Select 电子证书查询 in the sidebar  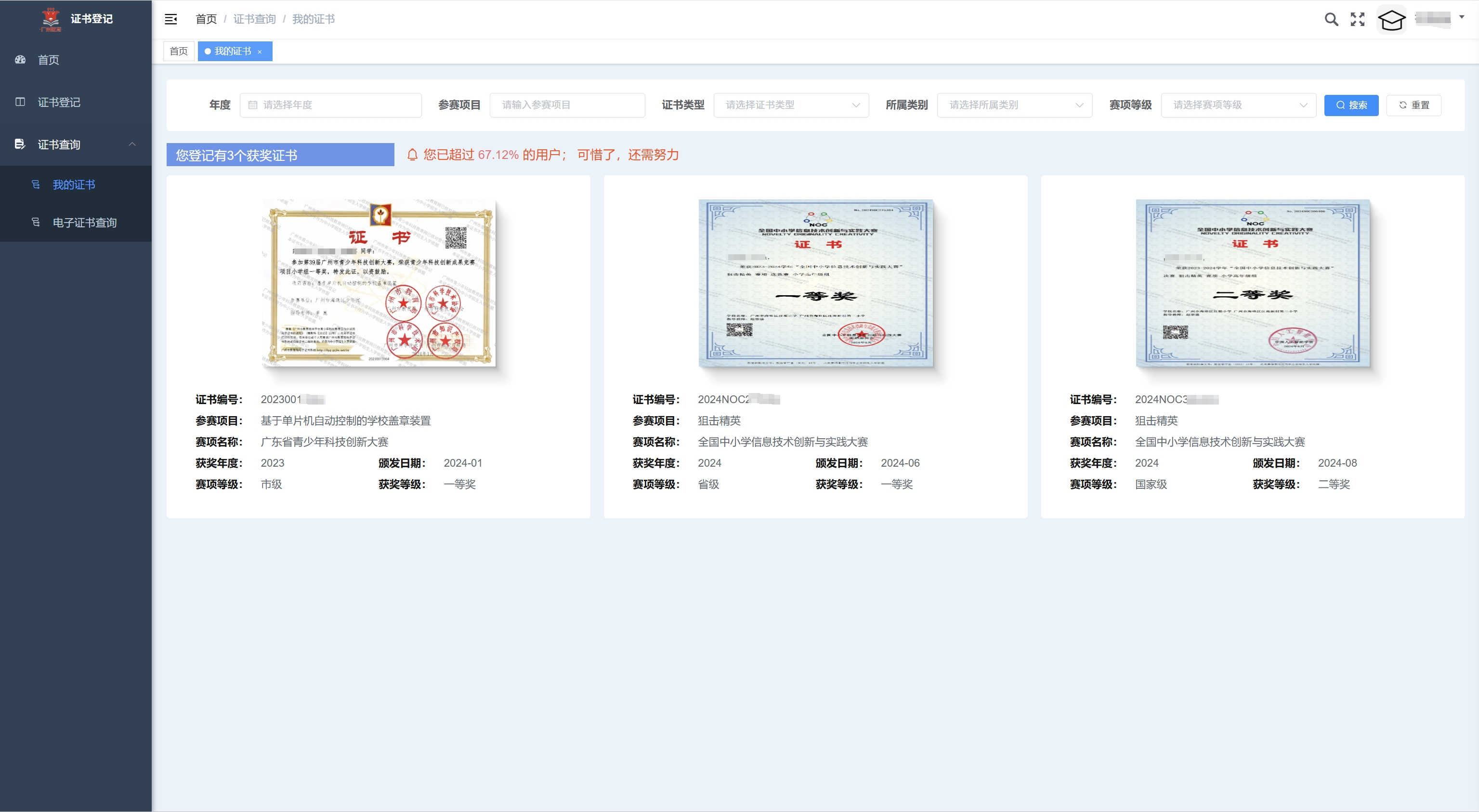84,222
